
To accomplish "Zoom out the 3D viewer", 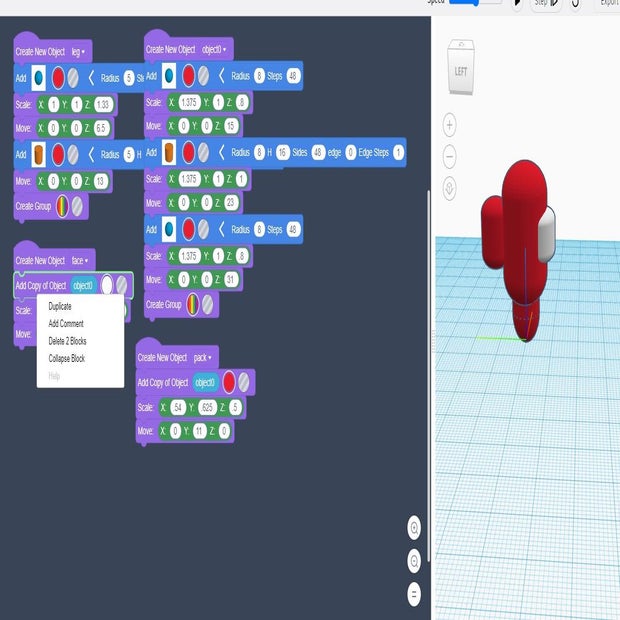I will pos(450,156).
